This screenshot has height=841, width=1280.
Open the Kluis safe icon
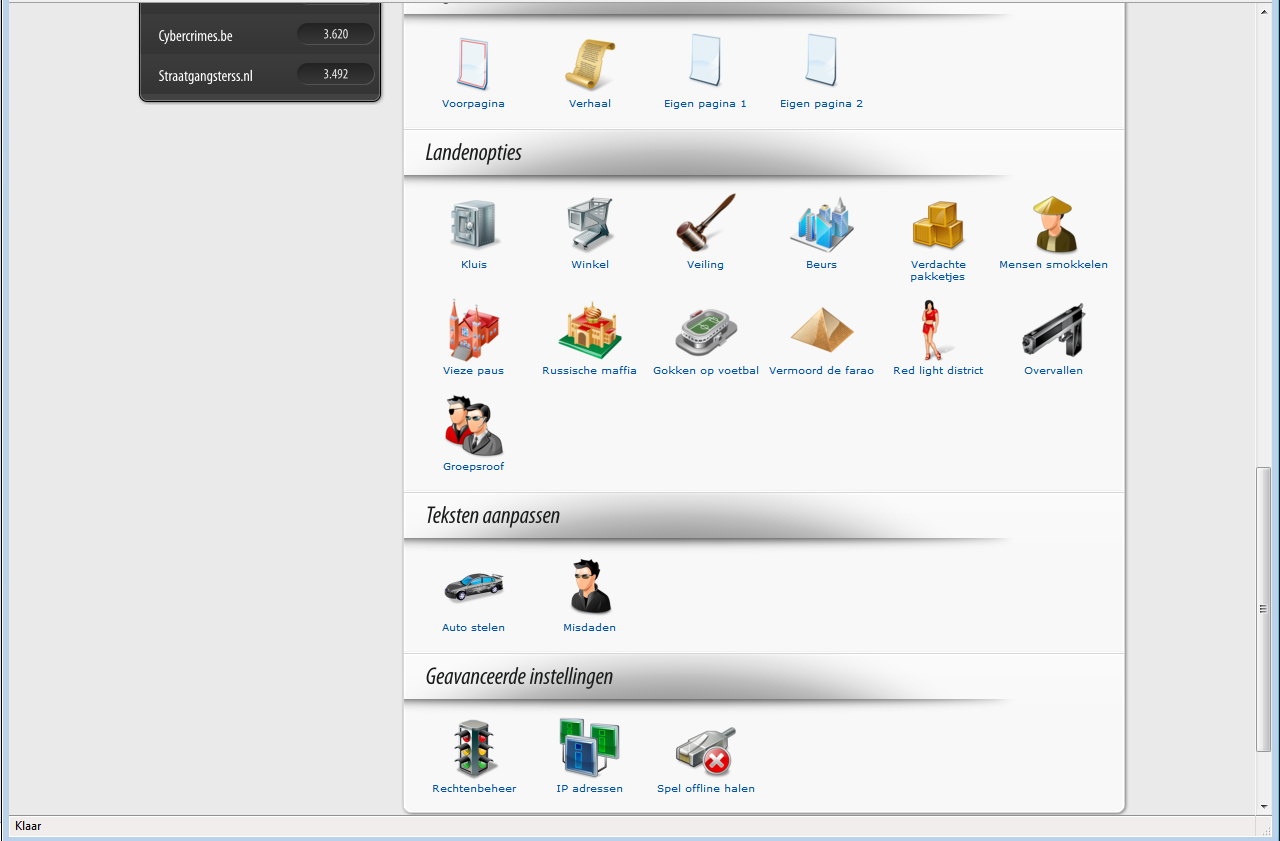473,224
